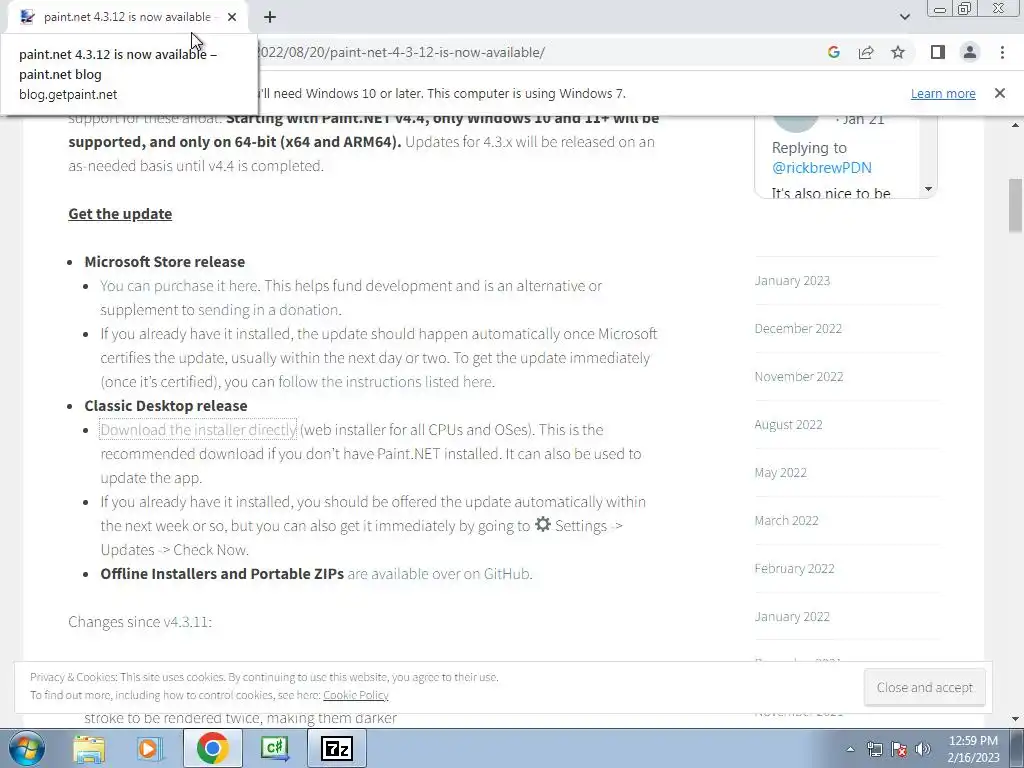Open the Chrome profile avatar
The image size is (1024, 768).
coord(970,52)
